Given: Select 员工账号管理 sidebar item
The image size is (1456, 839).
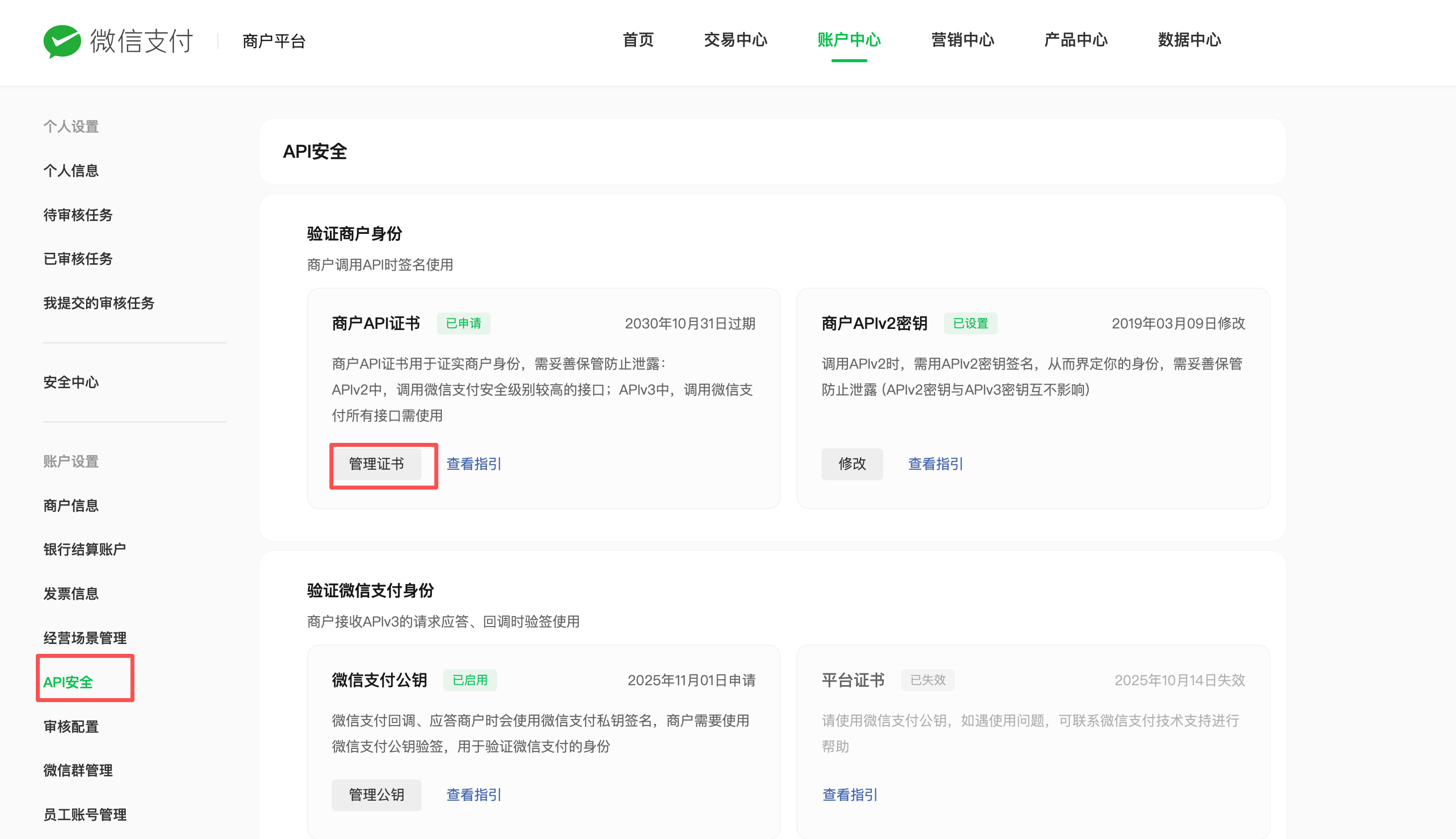Looking at the screenshot, I should [x=85, y=814].
